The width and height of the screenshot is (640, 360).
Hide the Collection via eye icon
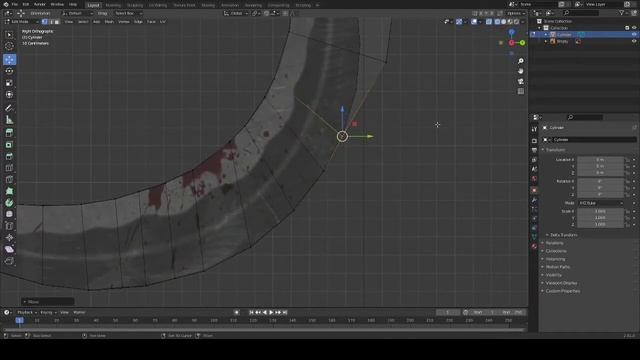click(x=634, y=28)
